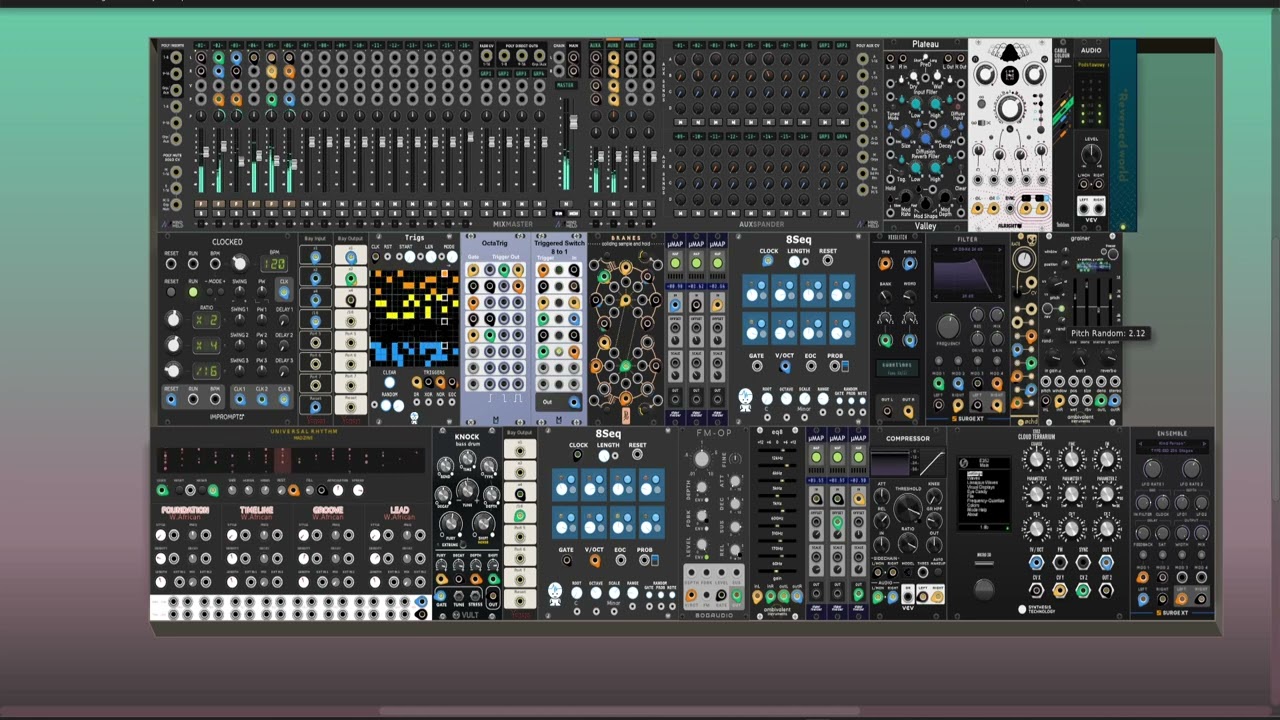Screen dimensions: 1280x720
Task: Click the START knob on Trigs
Action: coord(410,257)
